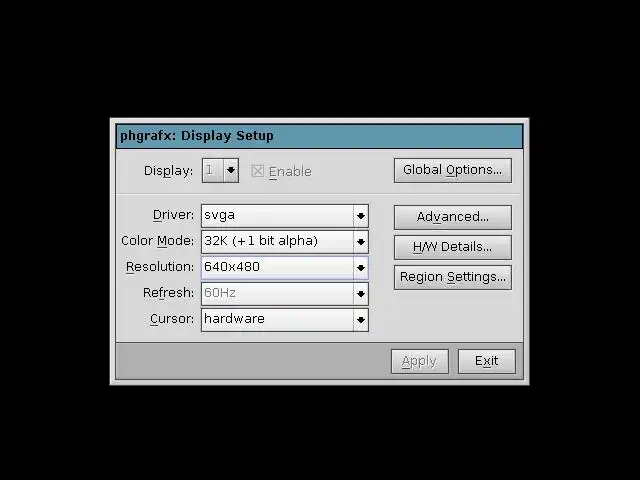The width and height of the screenshot is (640, 480).
Task: Open Region Settings button
Action: (x=453, y=277)
